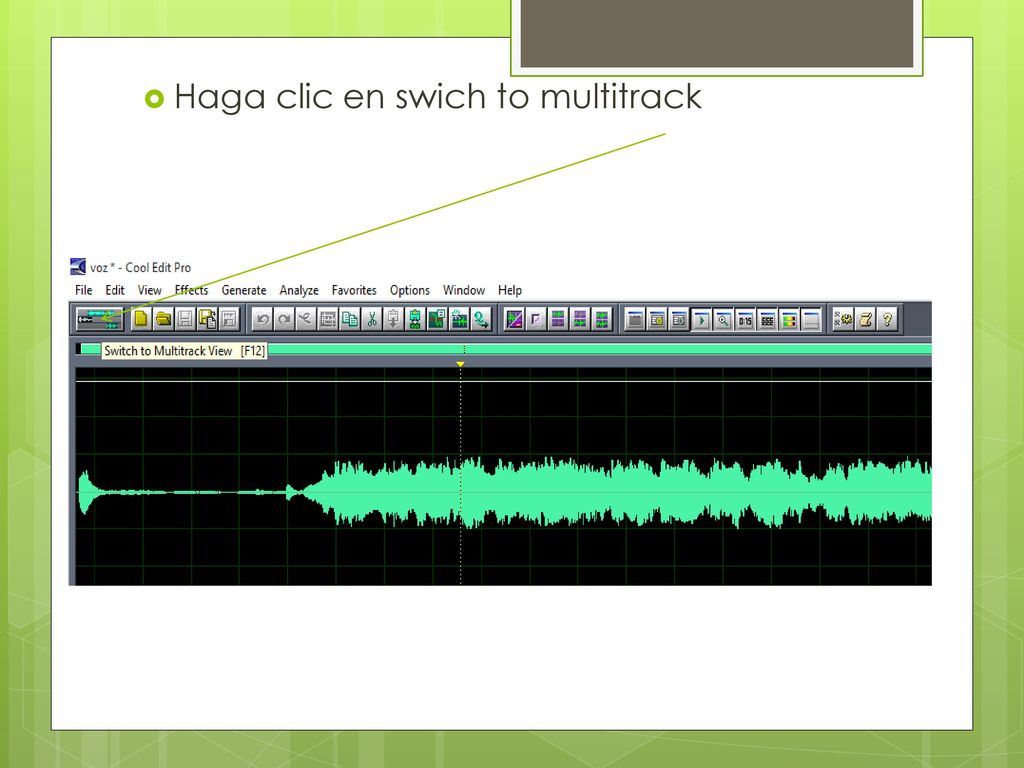The width and height of the screenshot is (1024, 768).
Task: Toggle the Selection/View controls icon
Action: (x=767, y=319)
